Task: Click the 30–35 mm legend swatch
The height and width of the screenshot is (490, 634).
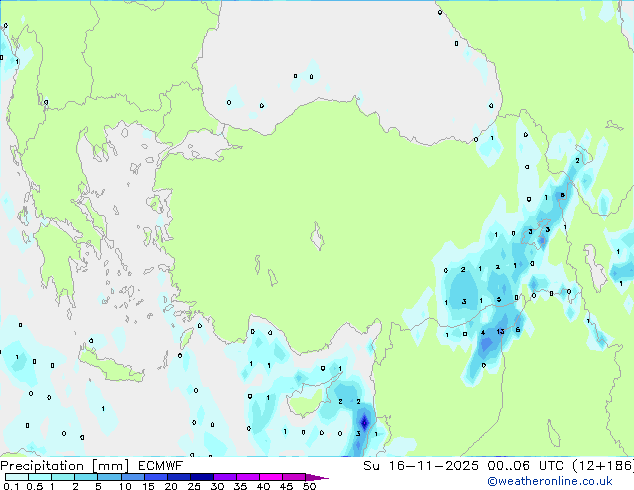Action: [224, 477]
